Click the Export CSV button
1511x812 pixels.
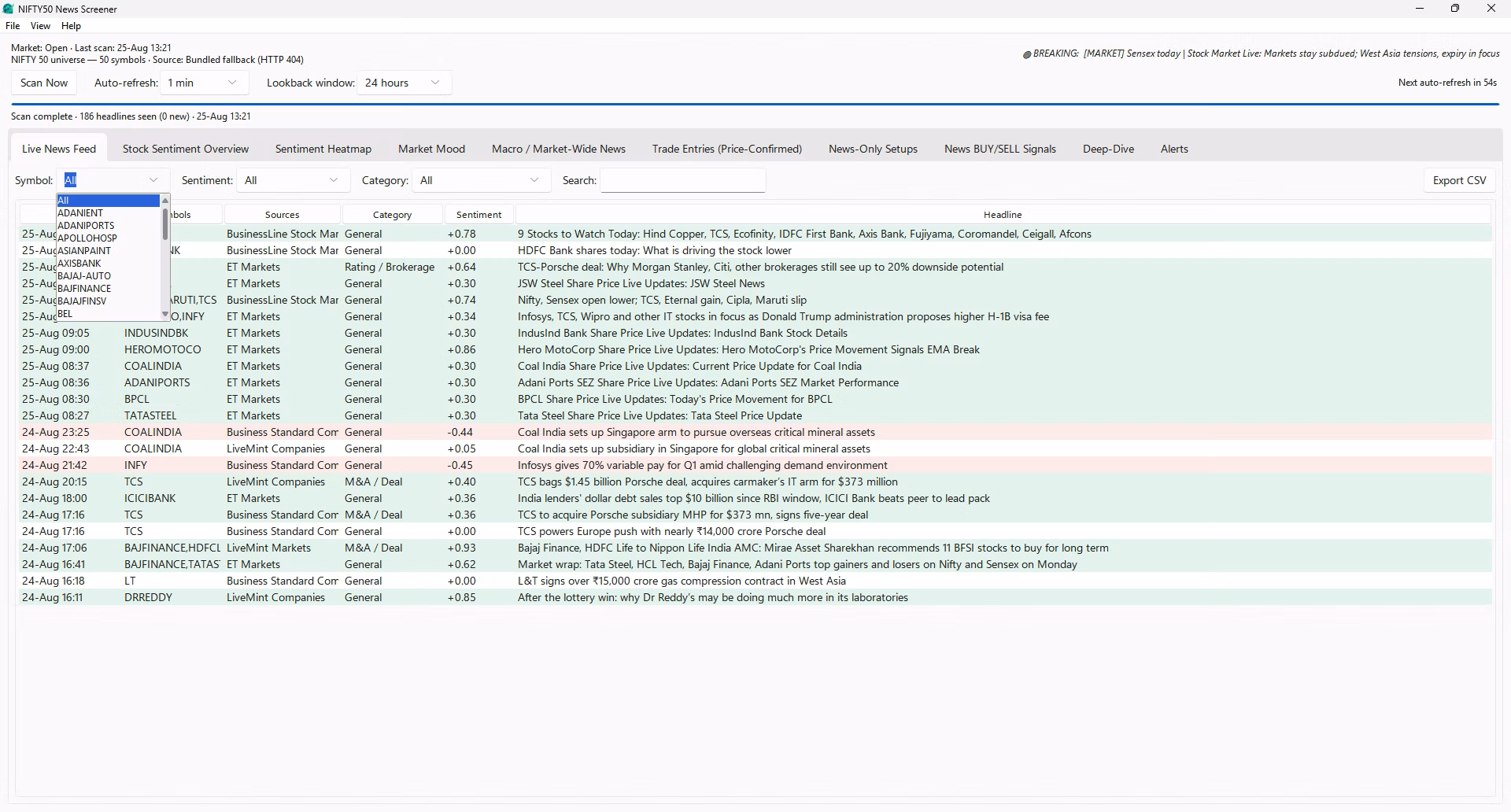[1459, 180]
